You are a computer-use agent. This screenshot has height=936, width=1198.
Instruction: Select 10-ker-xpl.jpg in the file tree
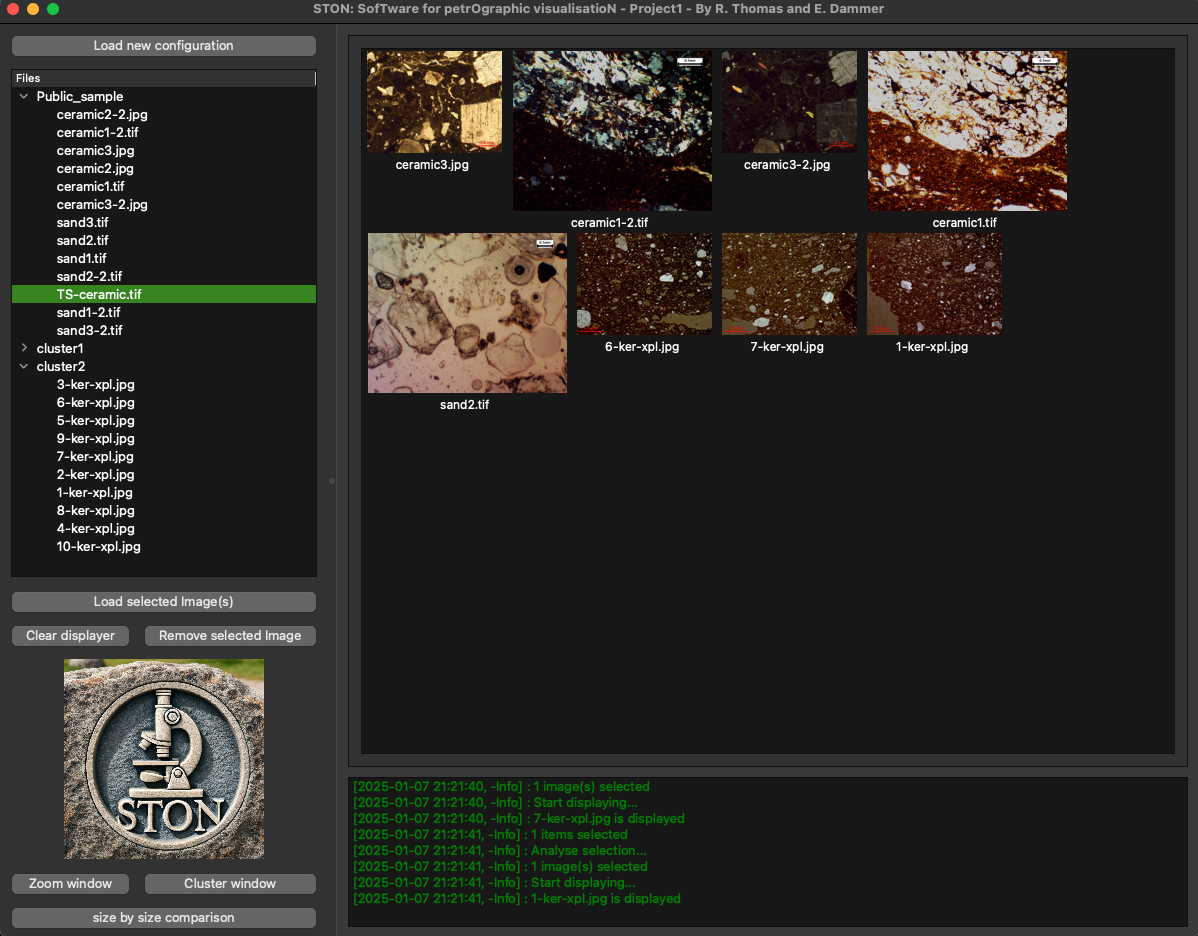tap(99, 547)
